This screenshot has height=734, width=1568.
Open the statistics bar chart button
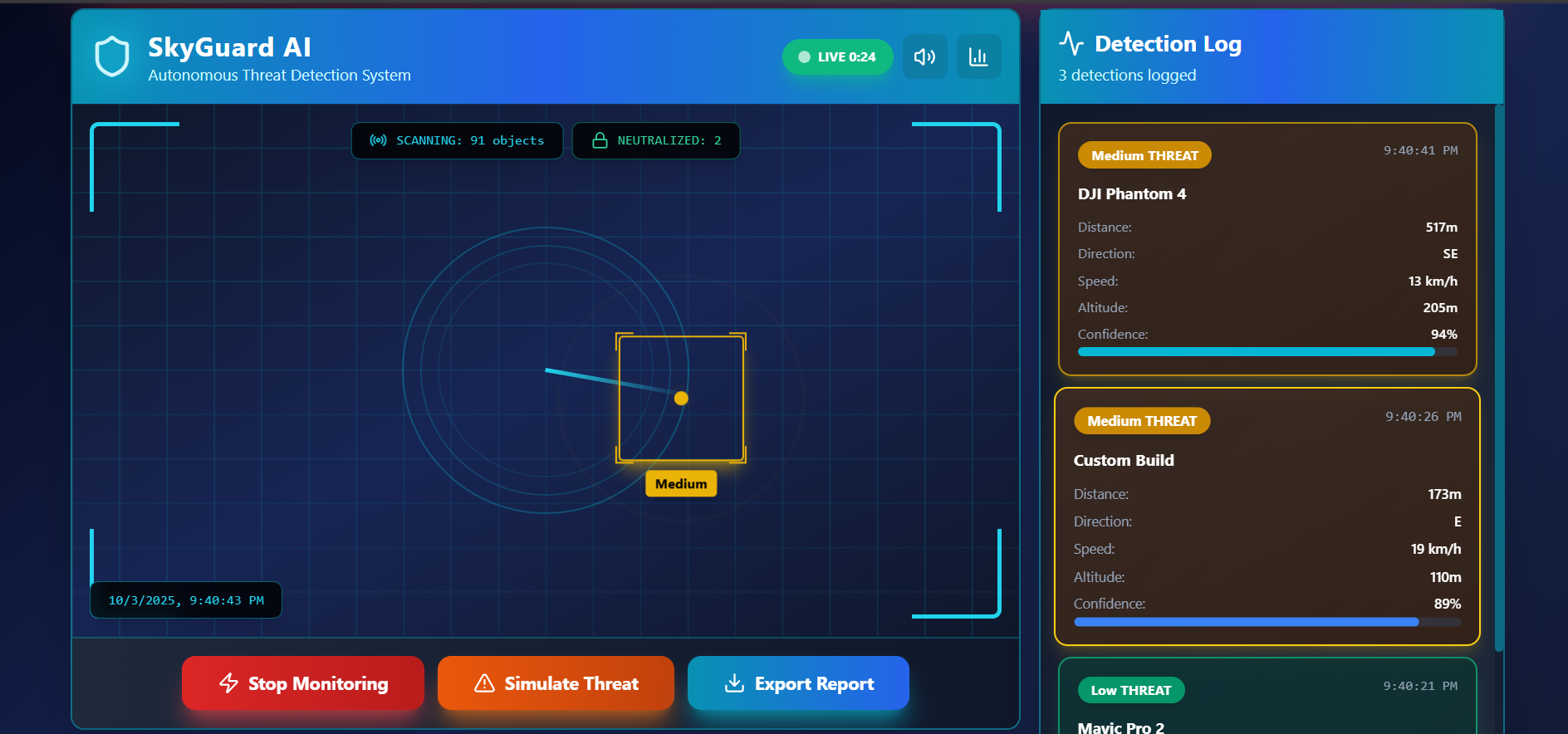coord(979,56)
